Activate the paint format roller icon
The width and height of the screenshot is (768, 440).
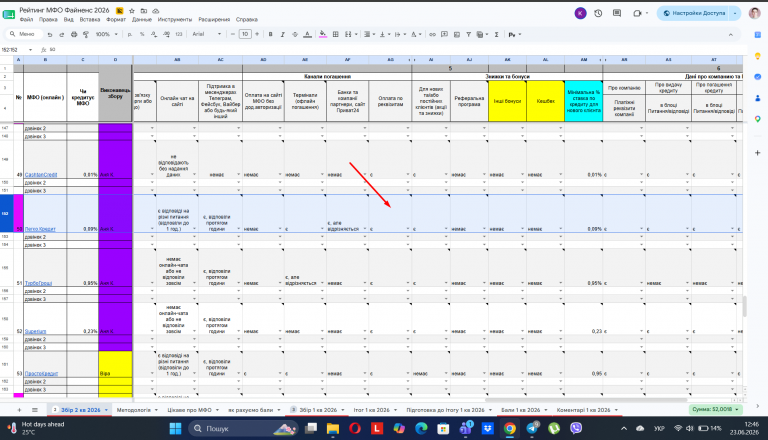pyautogui.click(x=86, y=34)
